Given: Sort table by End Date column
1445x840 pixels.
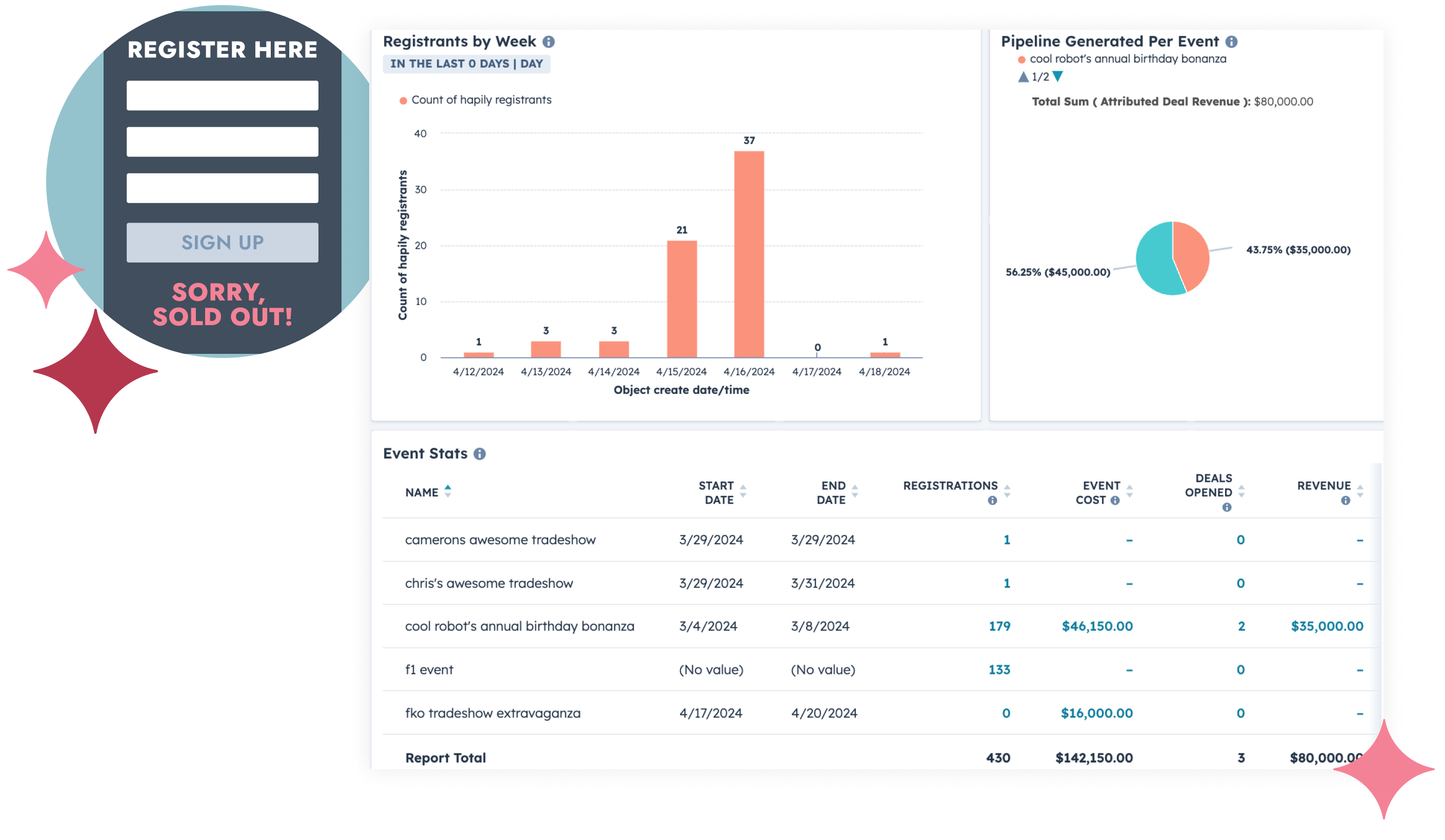Looking at the screenshot, I should pos(855,491).
